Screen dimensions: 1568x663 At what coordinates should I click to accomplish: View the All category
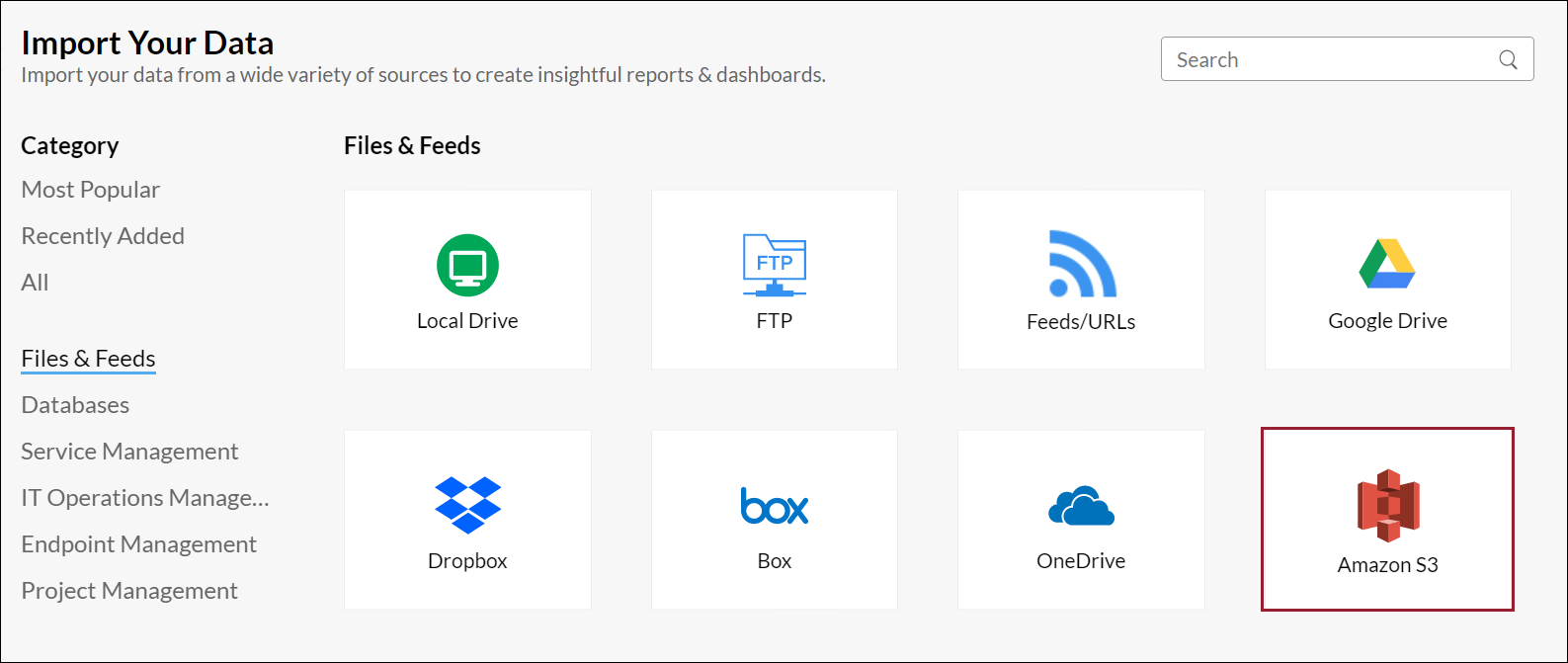35,283
